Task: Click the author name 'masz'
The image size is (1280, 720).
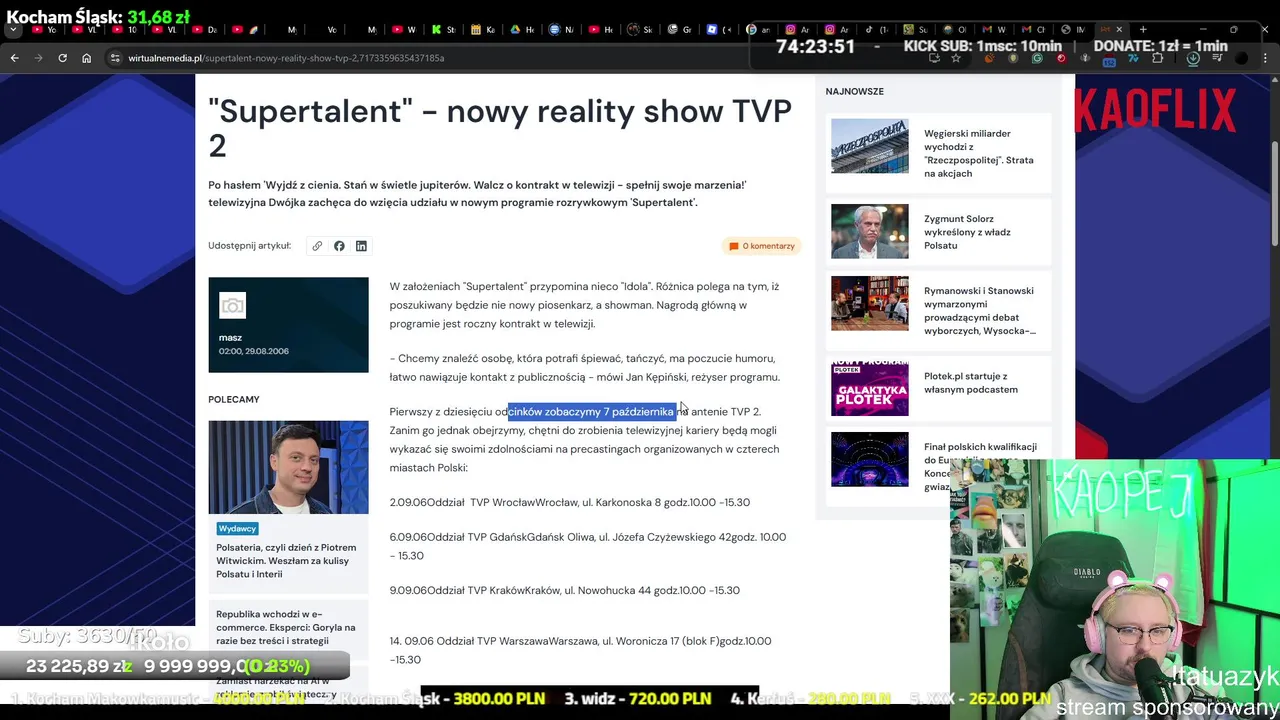Action: click(x=230, y=338)
